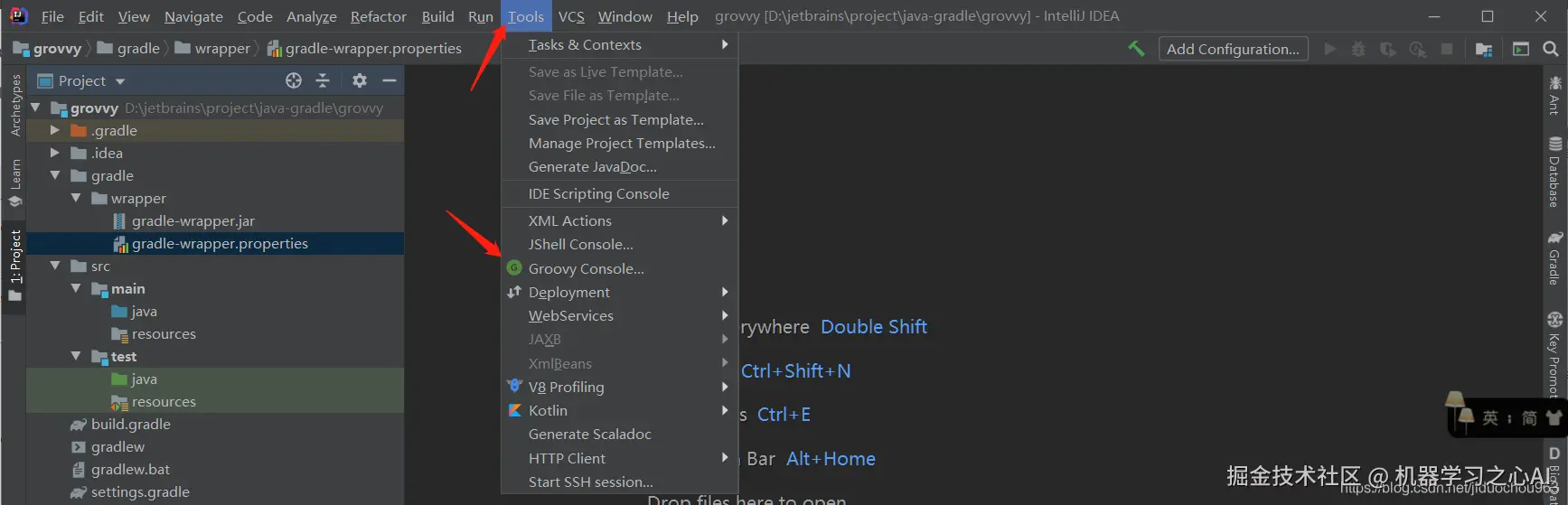Open the Analyze menu
Image resolution: width=1568 pixels, height=505 pixels.
[311, 16]
